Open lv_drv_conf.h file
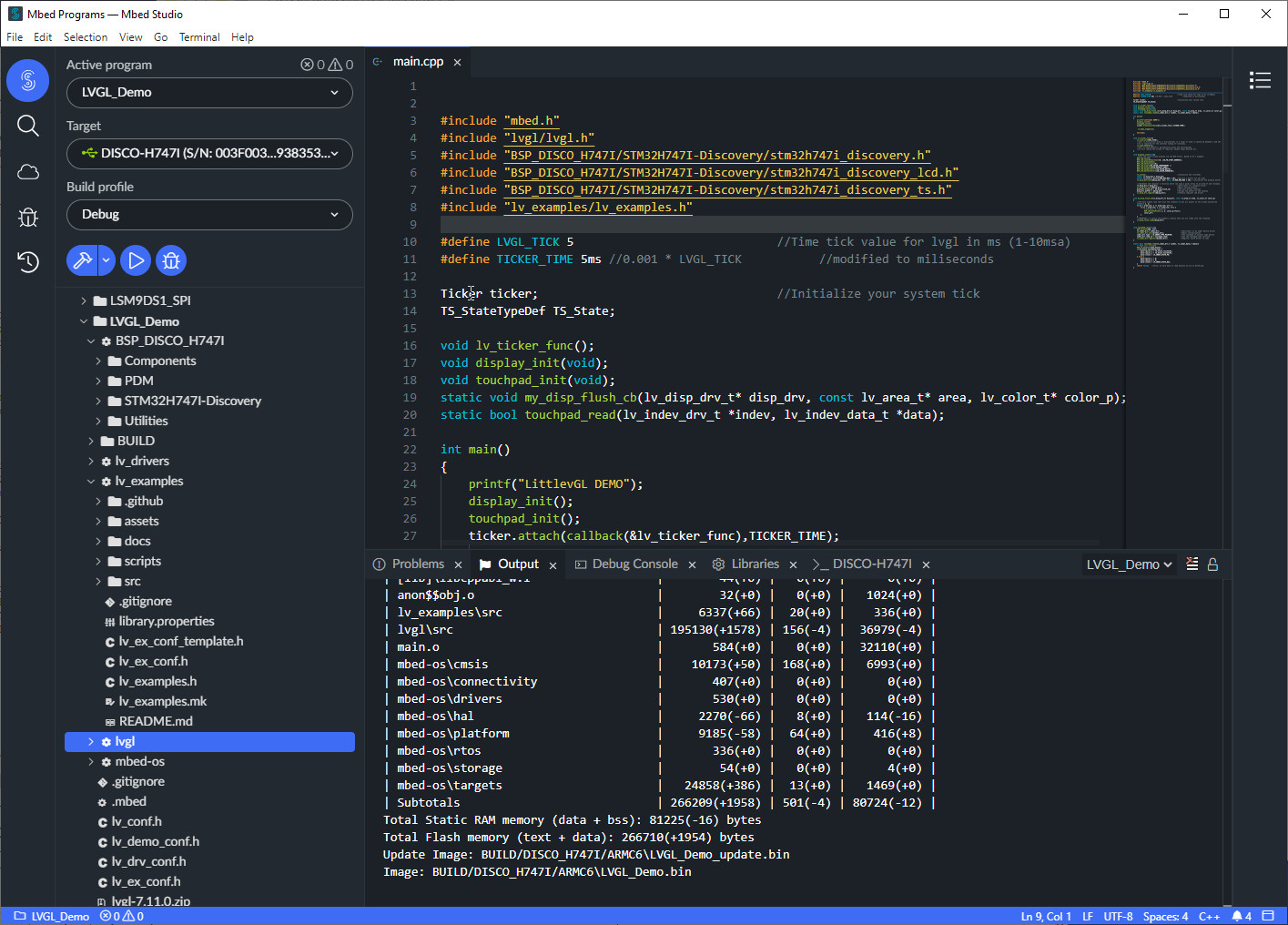Image resolution: width=1288 pixels, height=925 pixels. coord(148,861)
